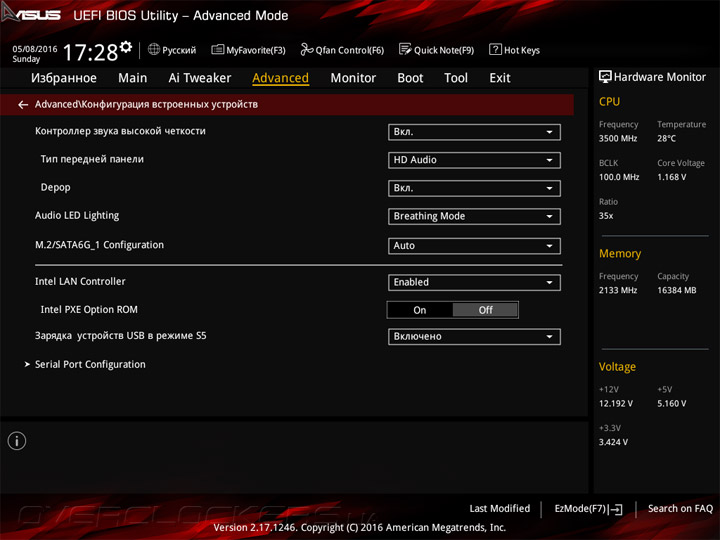Click the Hardware Monitor screen icon

coord(605,77)
